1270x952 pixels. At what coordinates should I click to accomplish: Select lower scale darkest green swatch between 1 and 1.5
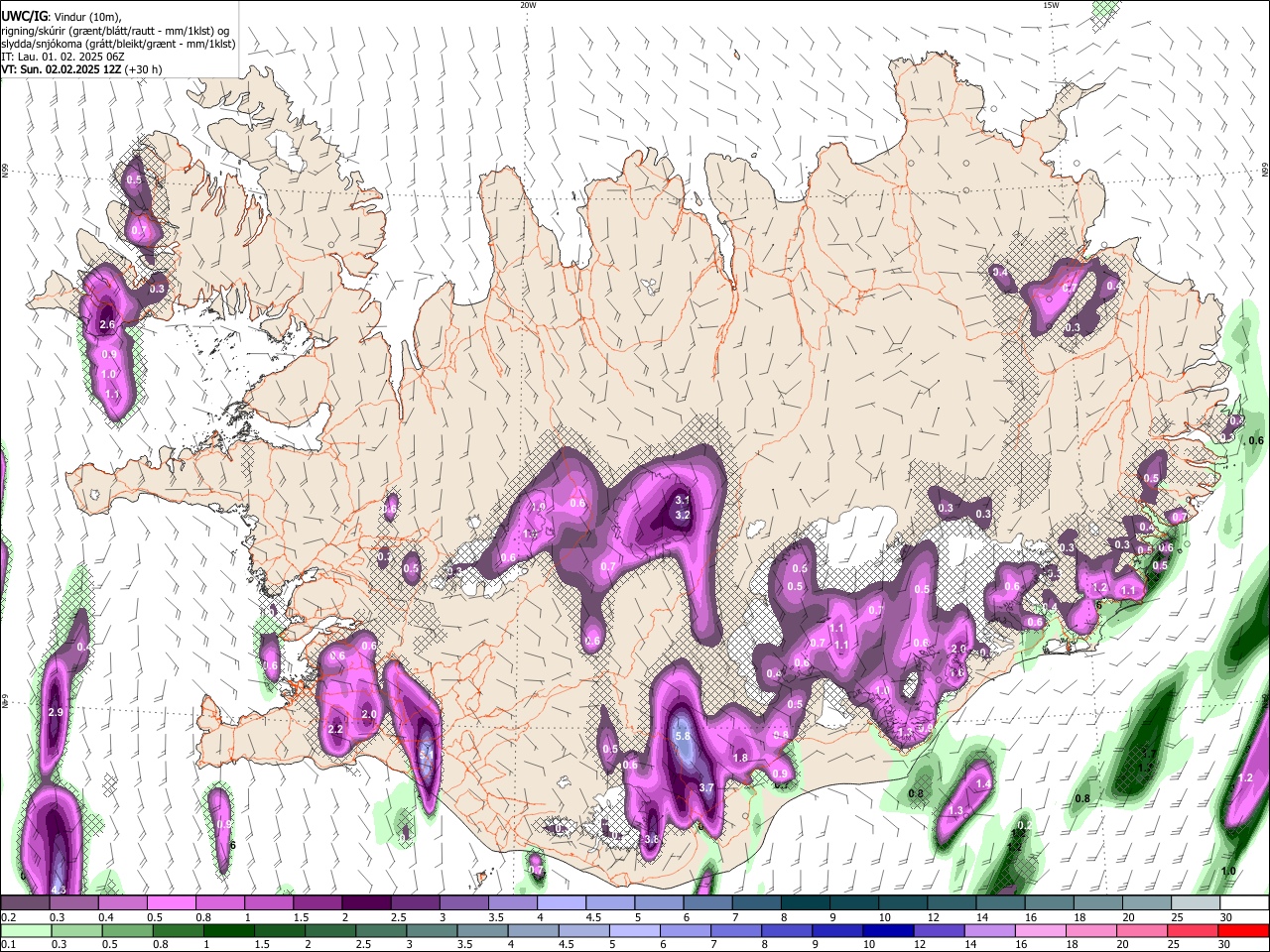coord(229,930)
